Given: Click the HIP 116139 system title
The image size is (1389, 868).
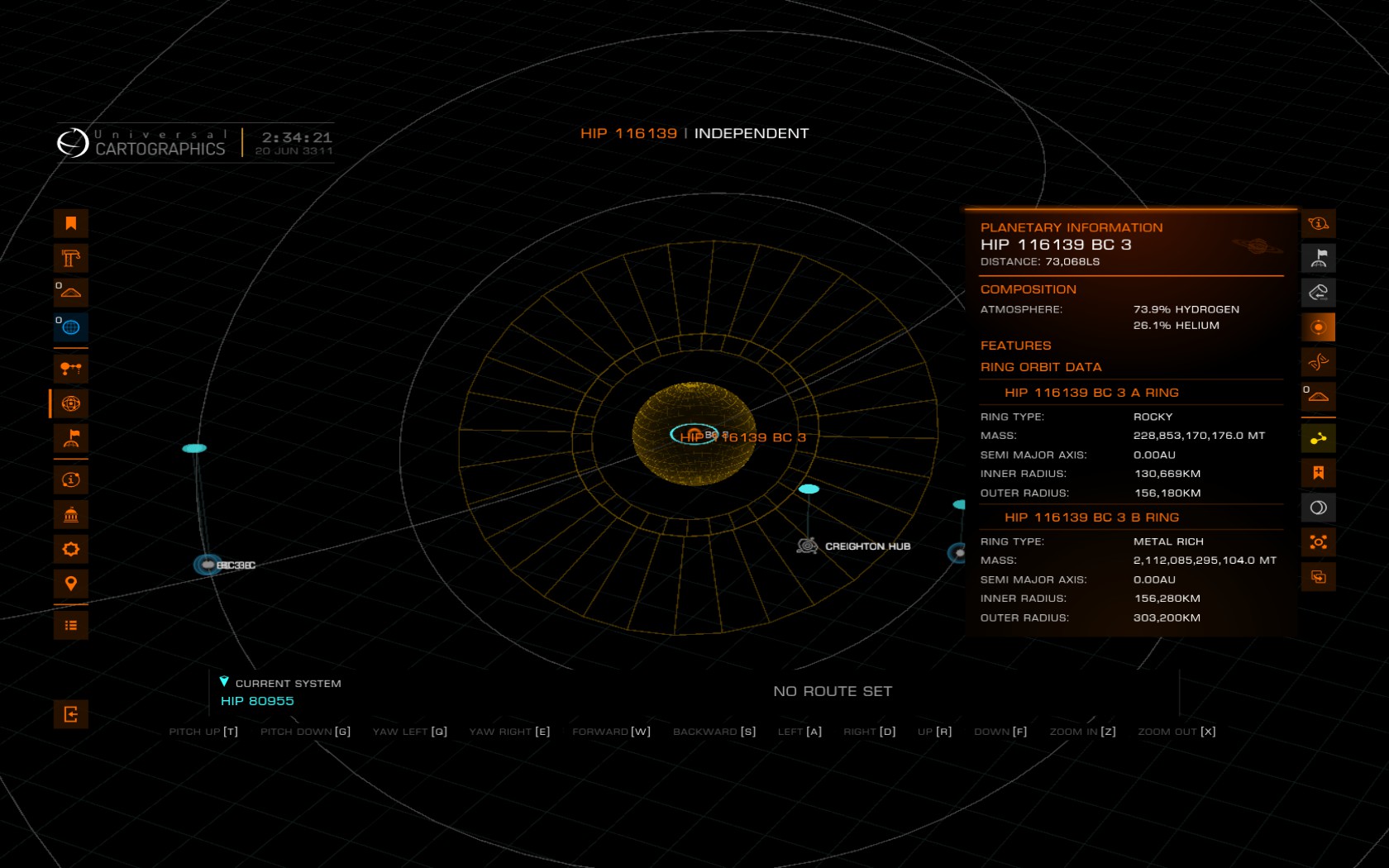Looking at the screenshot, I should (x=628, y=133).
